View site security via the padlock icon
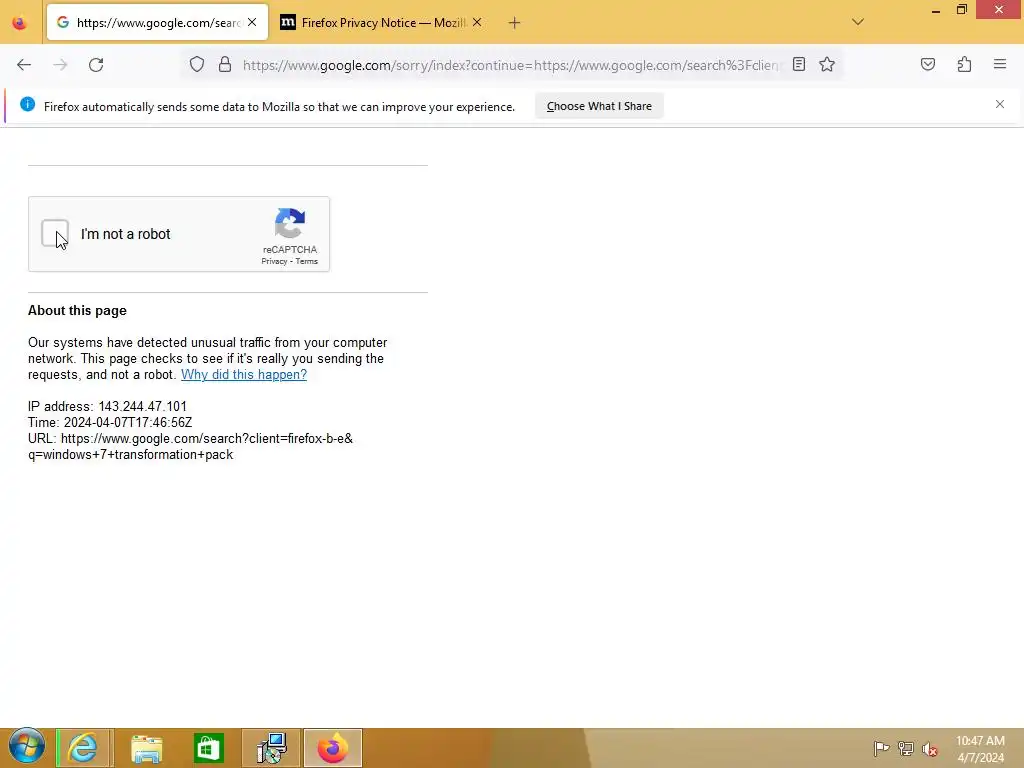Screen dimensions: 1024x768 coord(225,64)
